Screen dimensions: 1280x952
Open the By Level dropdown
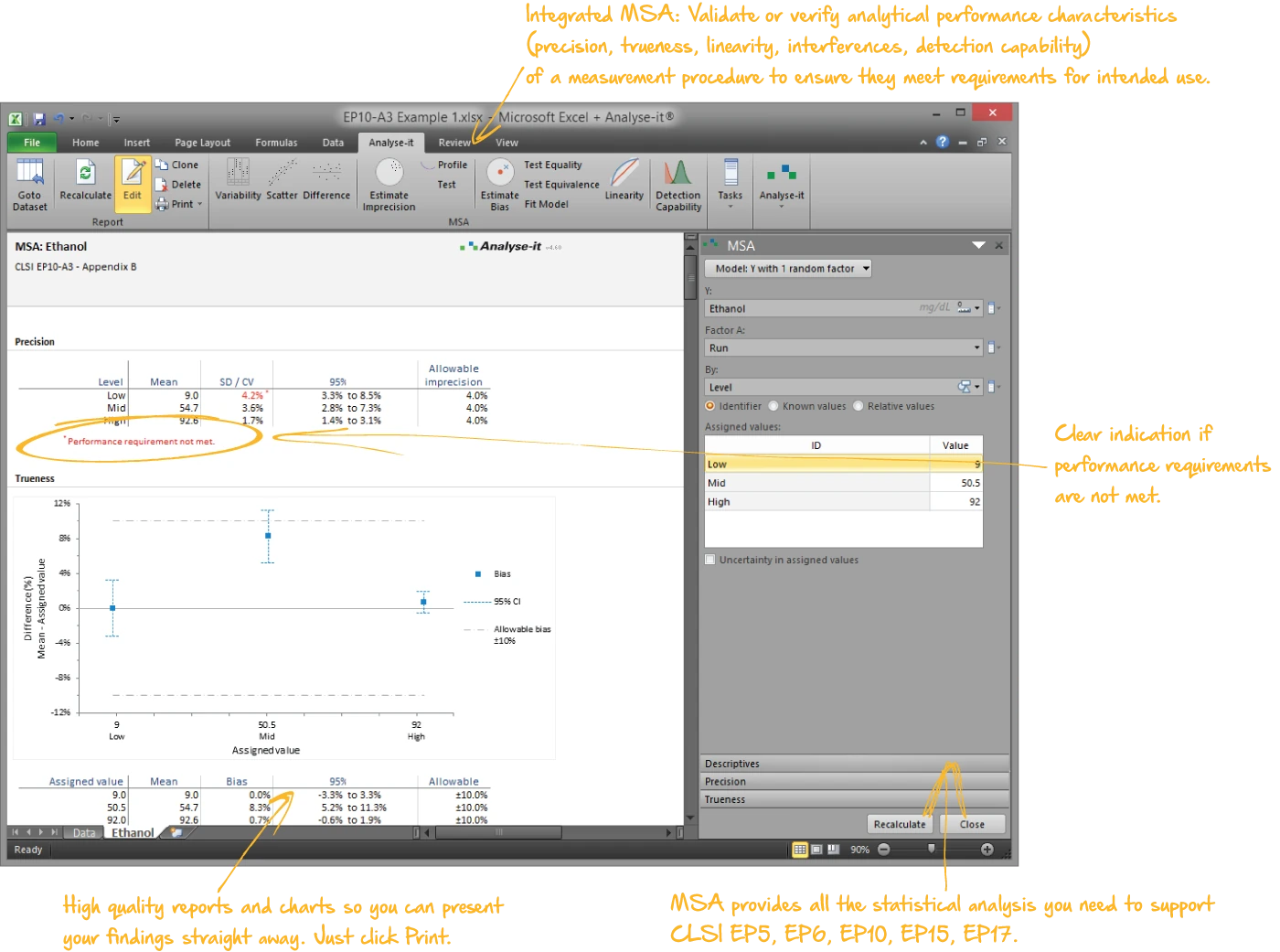tap(973, 387)
